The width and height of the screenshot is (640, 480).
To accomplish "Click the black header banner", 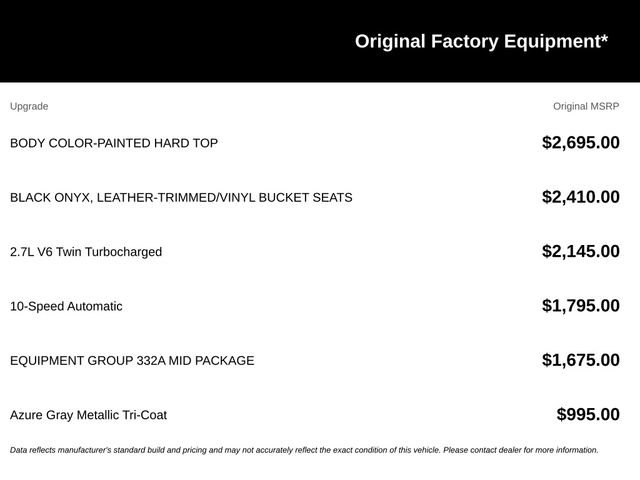I will 320,41.
